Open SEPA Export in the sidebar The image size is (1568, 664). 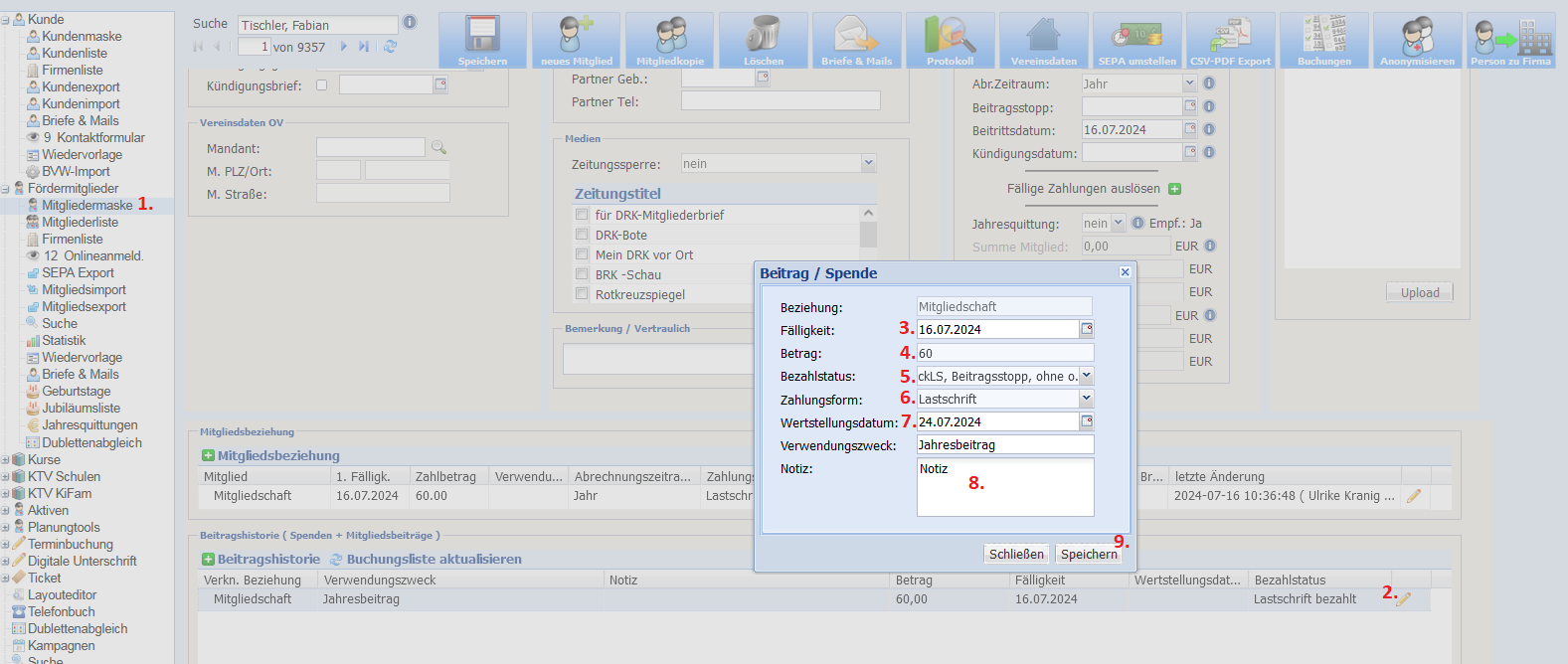click(78, 273)
